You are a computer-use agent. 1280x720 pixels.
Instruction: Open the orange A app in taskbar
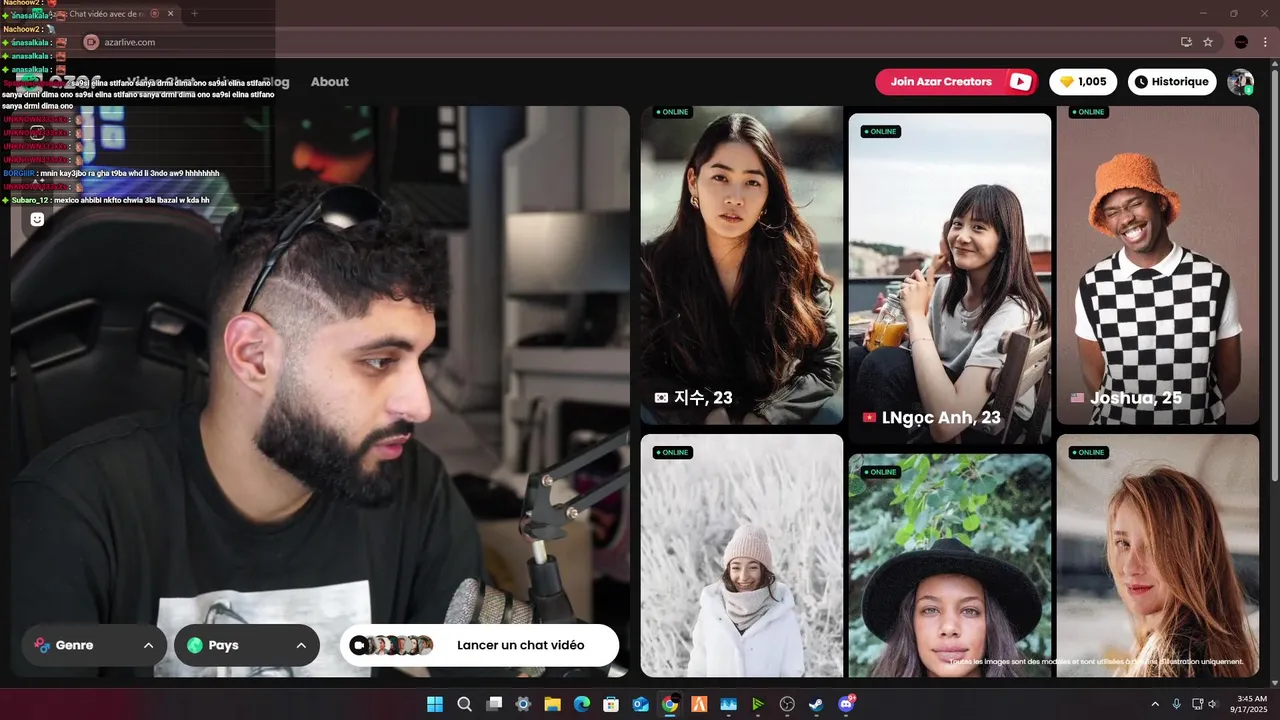699,704
